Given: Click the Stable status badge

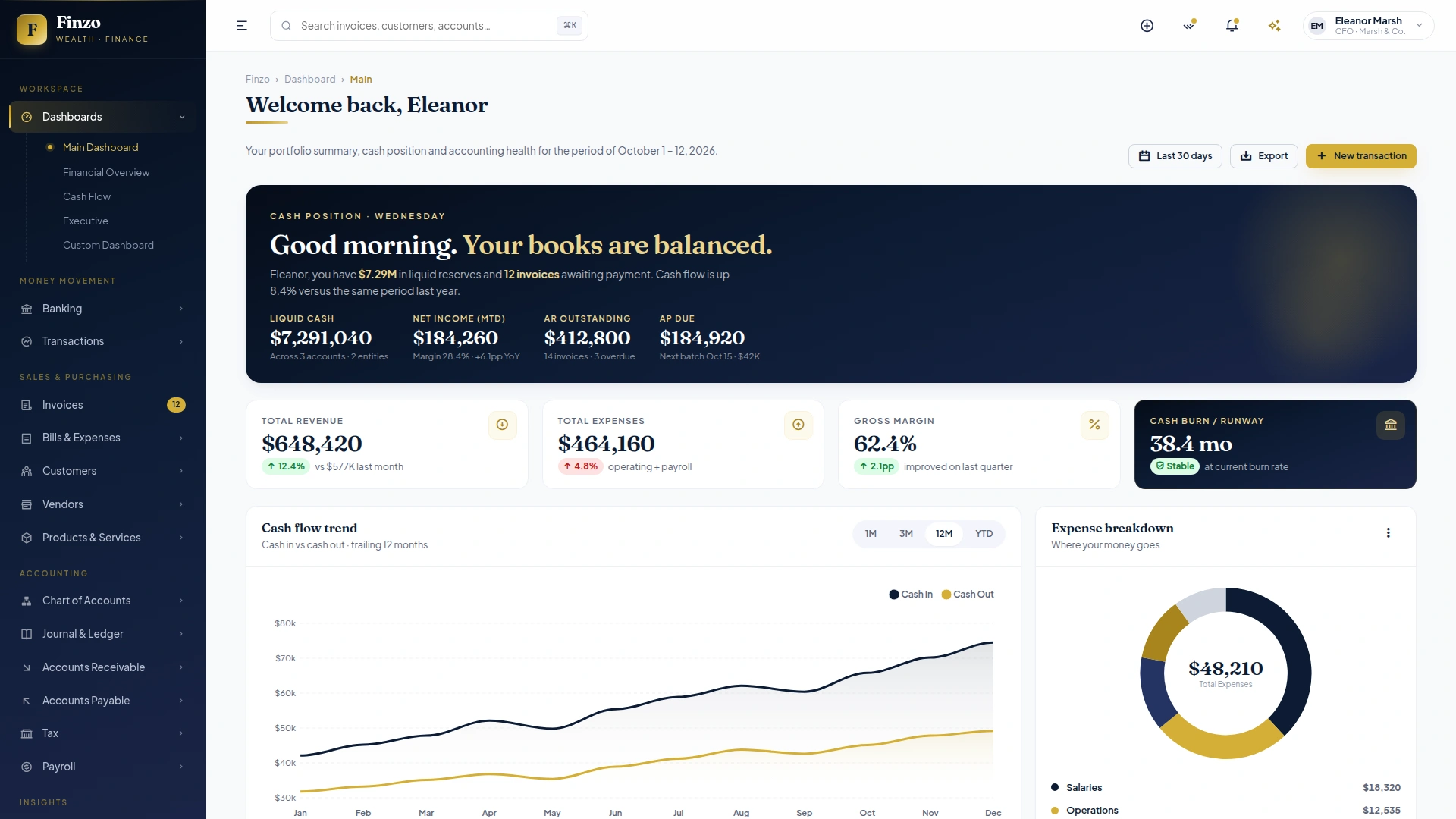Looking at the screenshot, I should click(x=1175, y=466).
